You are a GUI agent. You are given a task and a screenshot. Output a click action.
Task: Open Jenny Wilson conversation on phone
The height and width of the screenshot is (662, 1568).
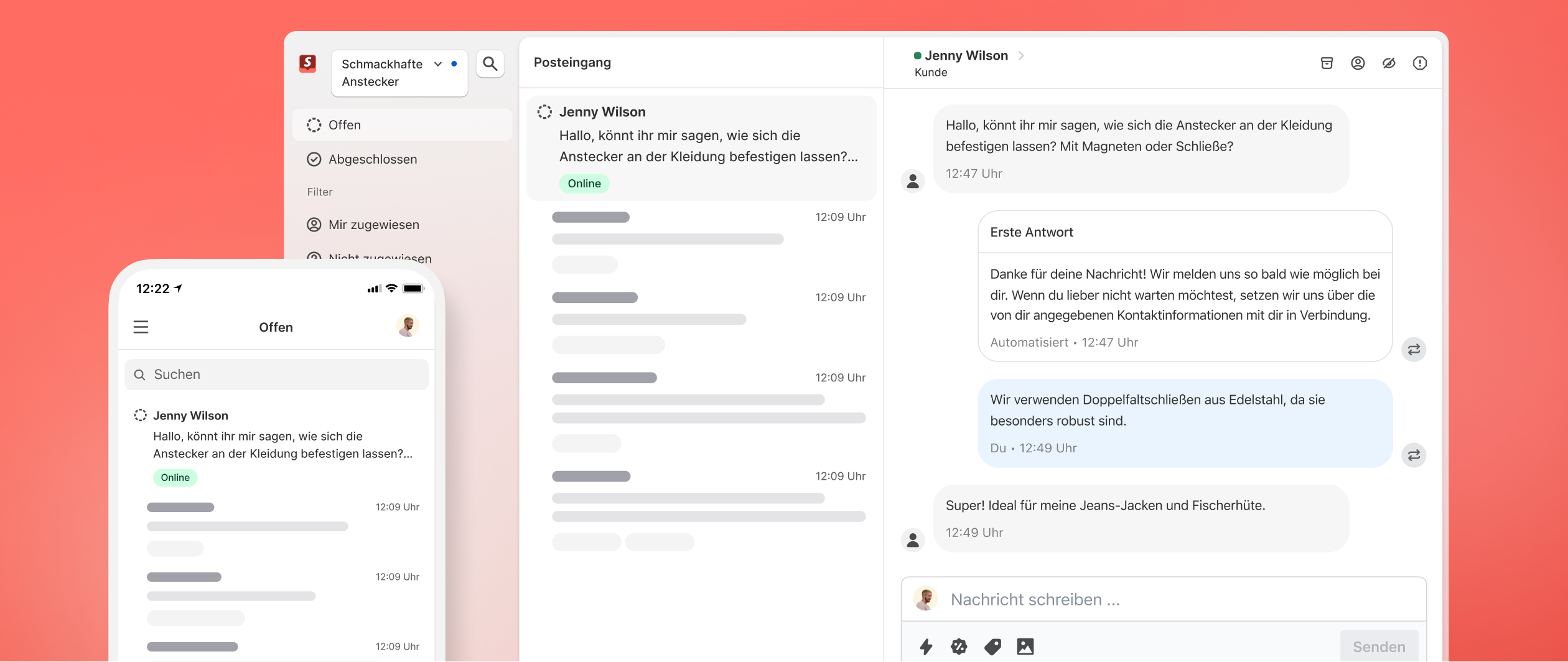click(277, 445)
